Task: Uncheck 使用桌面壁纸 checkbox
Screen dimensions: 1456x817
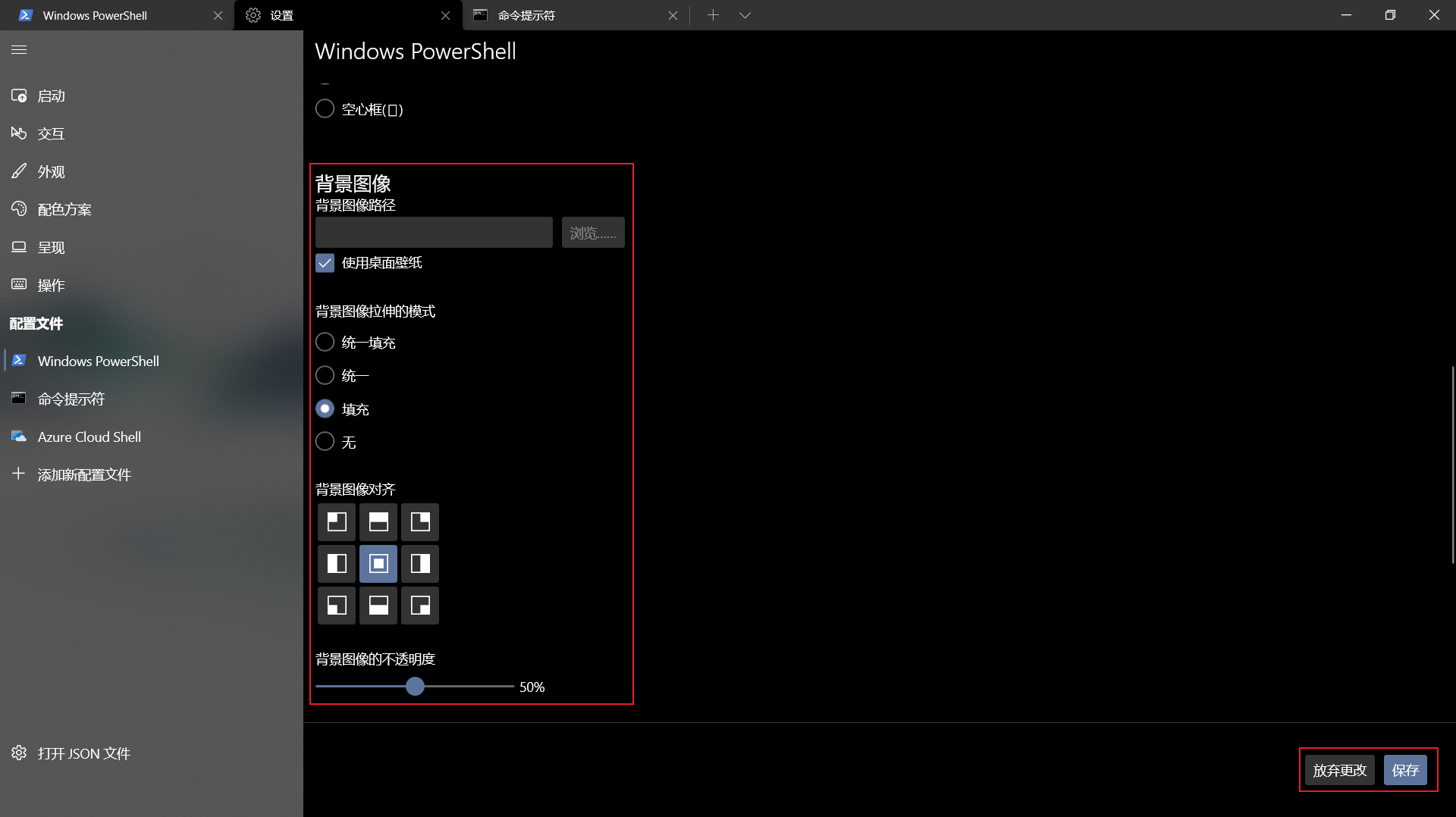Action: [325, 263]
